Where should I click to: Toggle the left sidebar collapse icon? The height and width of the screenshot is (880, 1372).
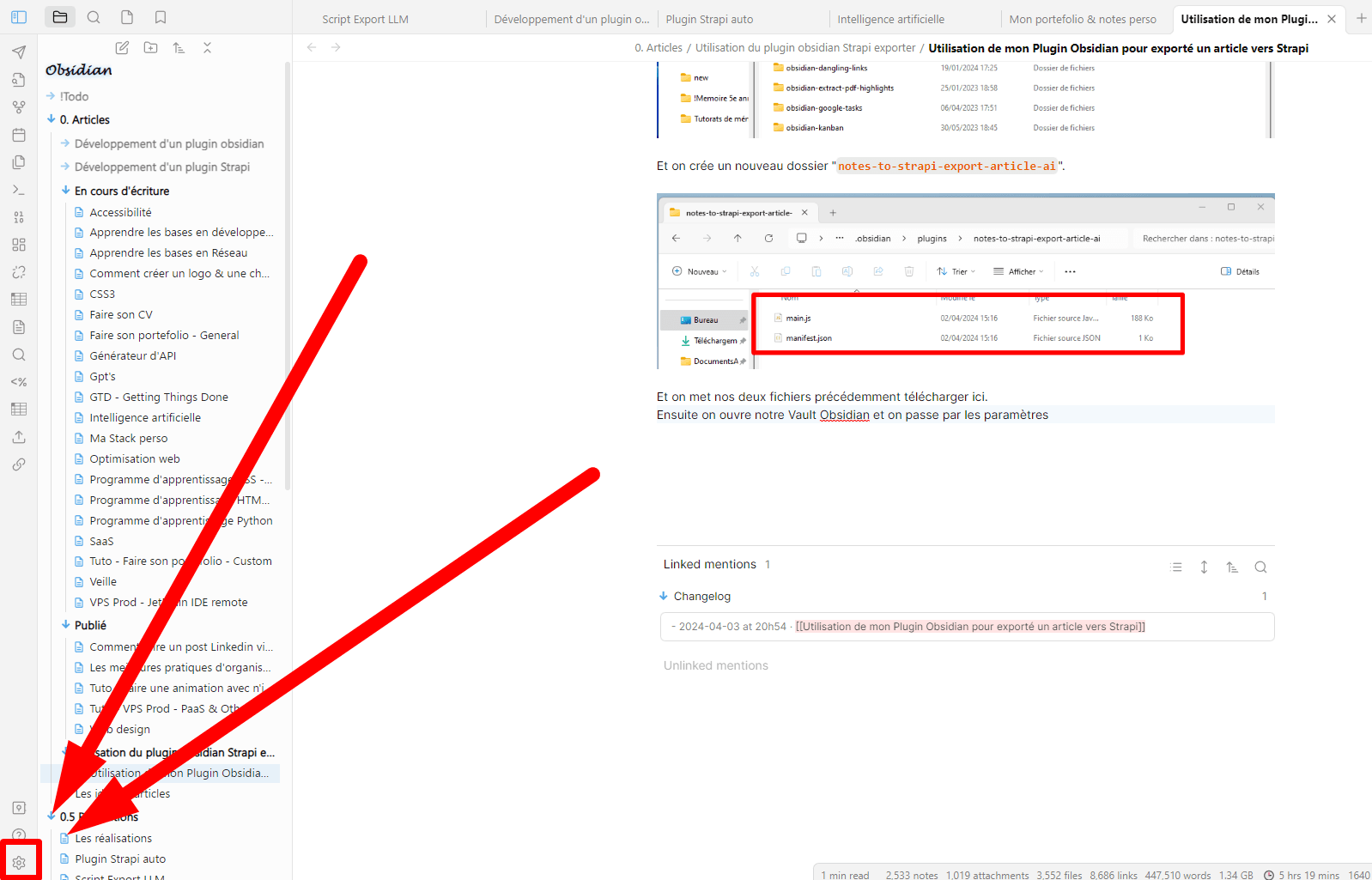pyautogui.click(x=19, y=17)
